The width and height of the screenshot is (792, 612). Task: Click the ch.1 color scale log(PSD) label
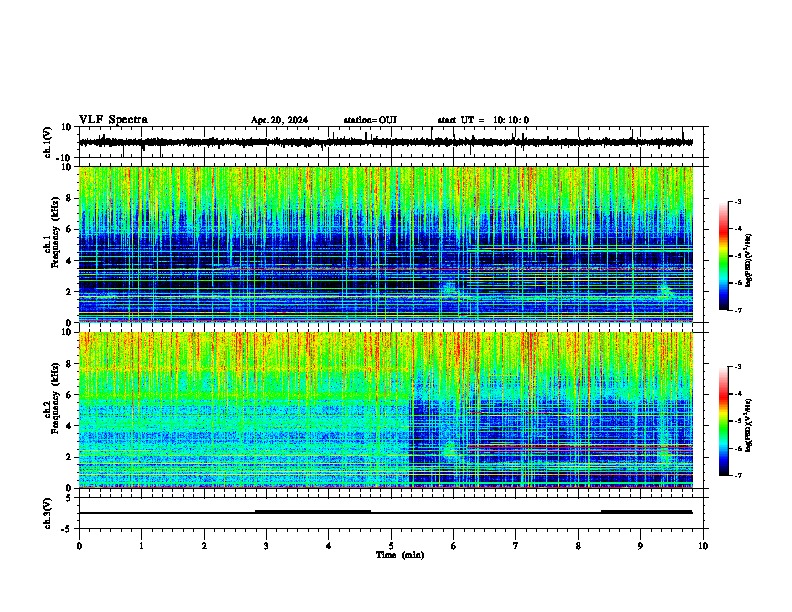tap(749, 260)
